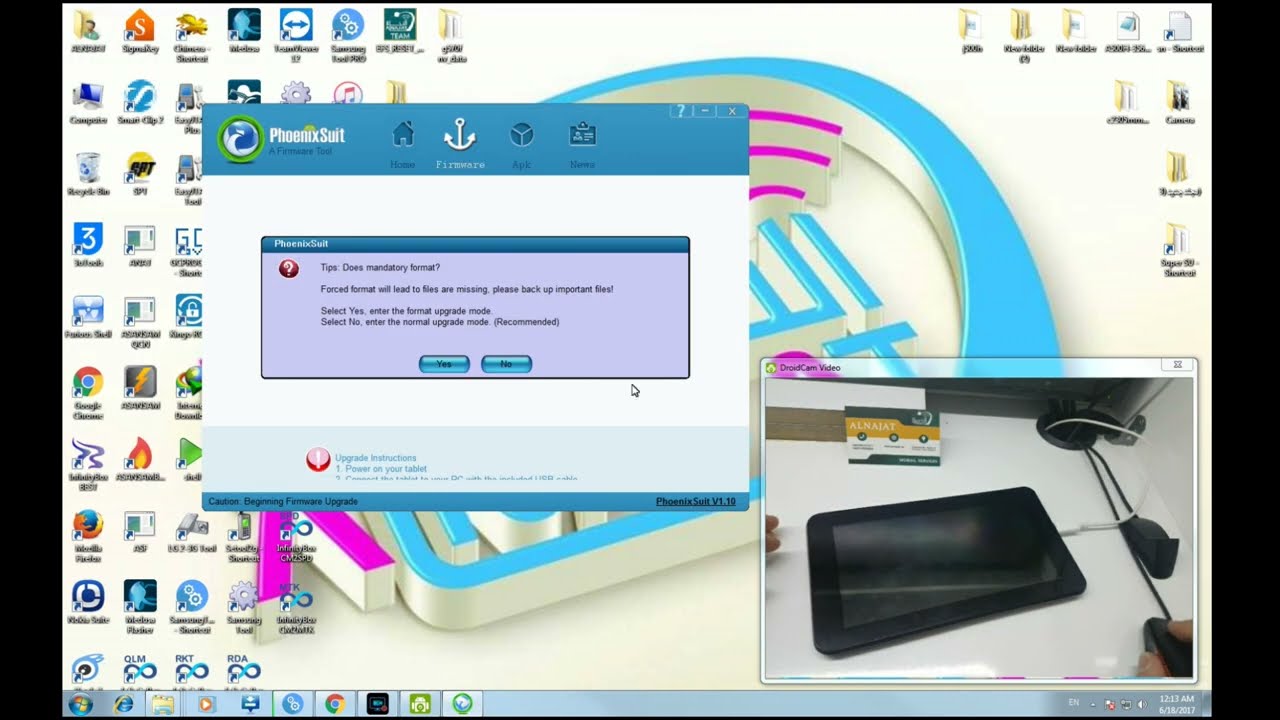Select the Nokia Suite desktop icon
The height and width of the screenshot is (720, 1280).
[x=88, y=602]
